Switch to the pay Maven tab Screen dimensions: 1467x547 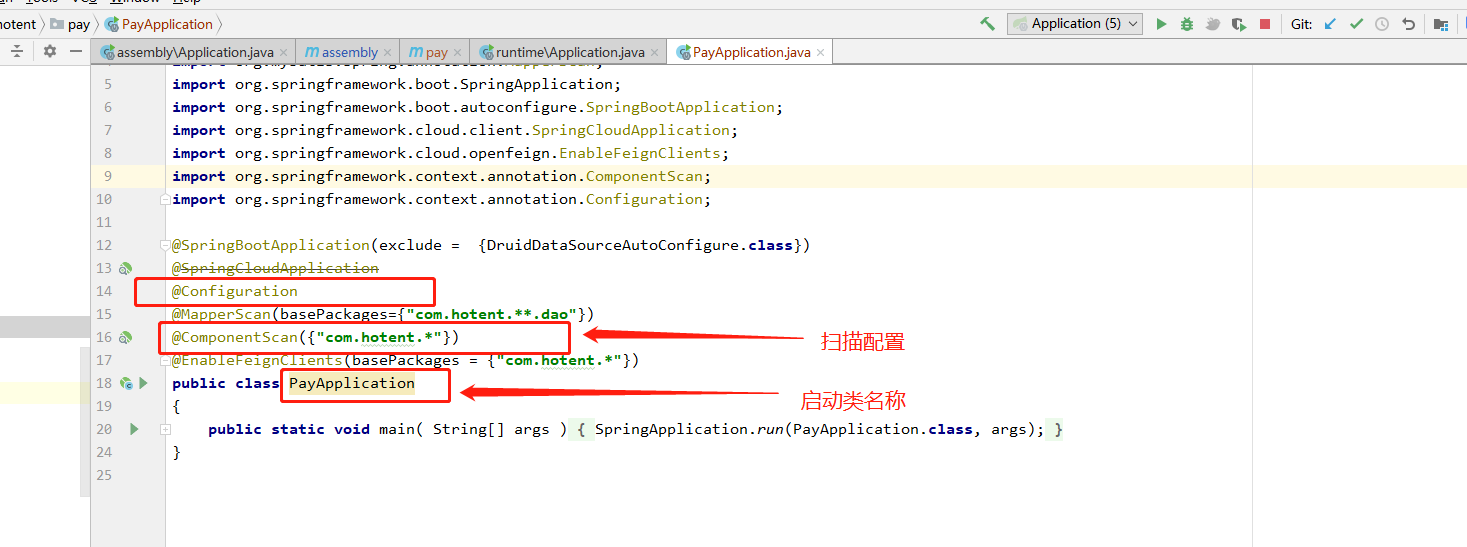[x=436, y=52]
